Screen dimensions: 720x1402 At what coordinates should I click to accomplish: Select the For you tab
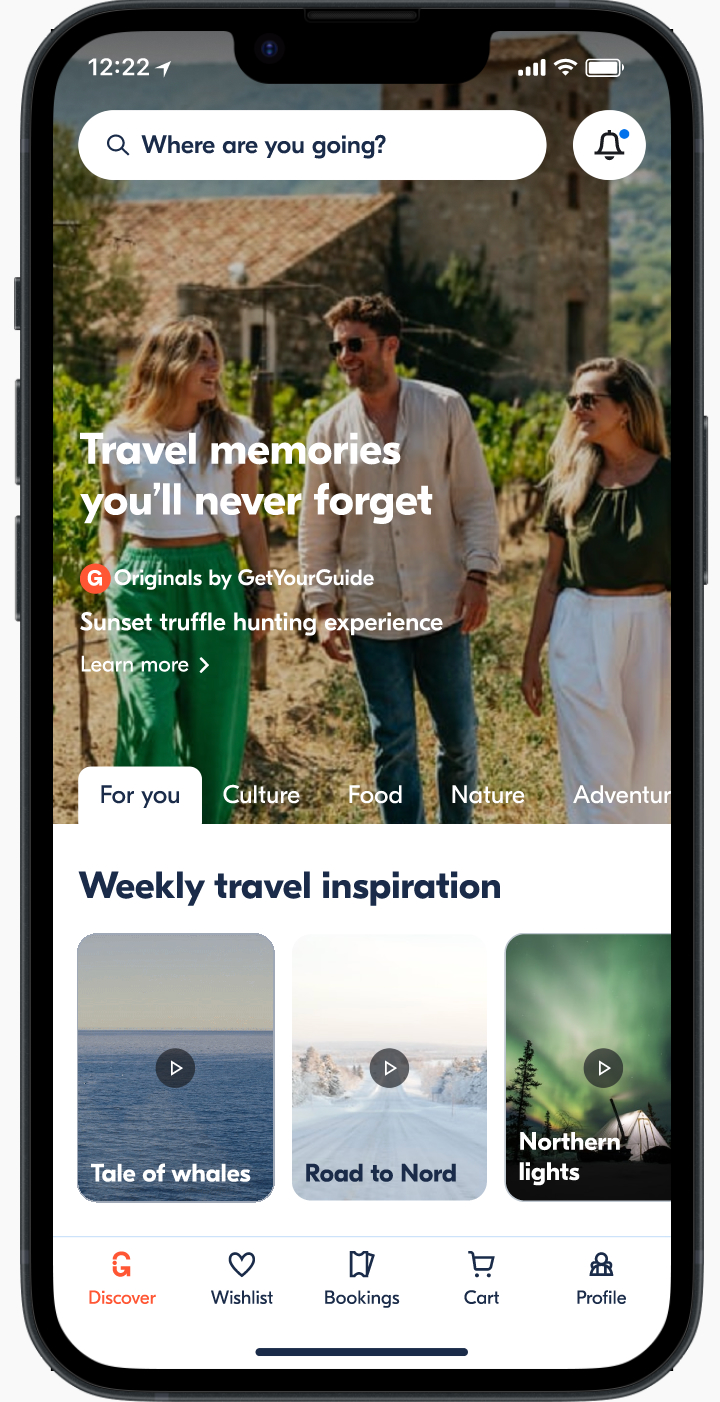click(140, 796)
